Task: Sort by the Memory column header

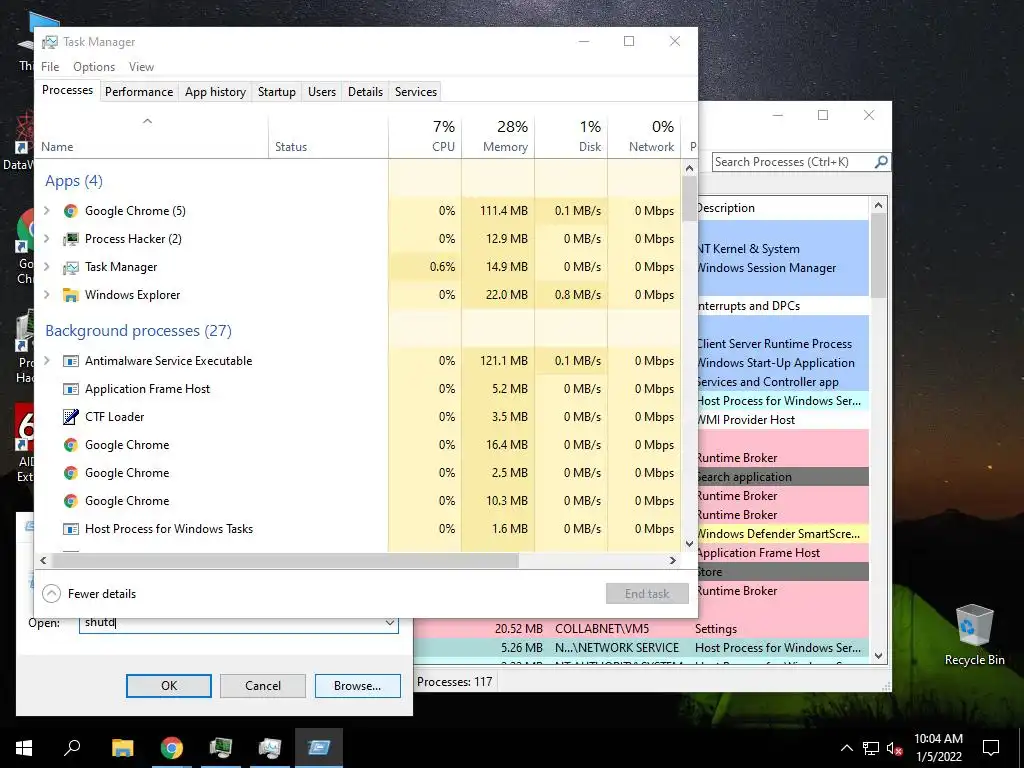Action: click(498, 137)
